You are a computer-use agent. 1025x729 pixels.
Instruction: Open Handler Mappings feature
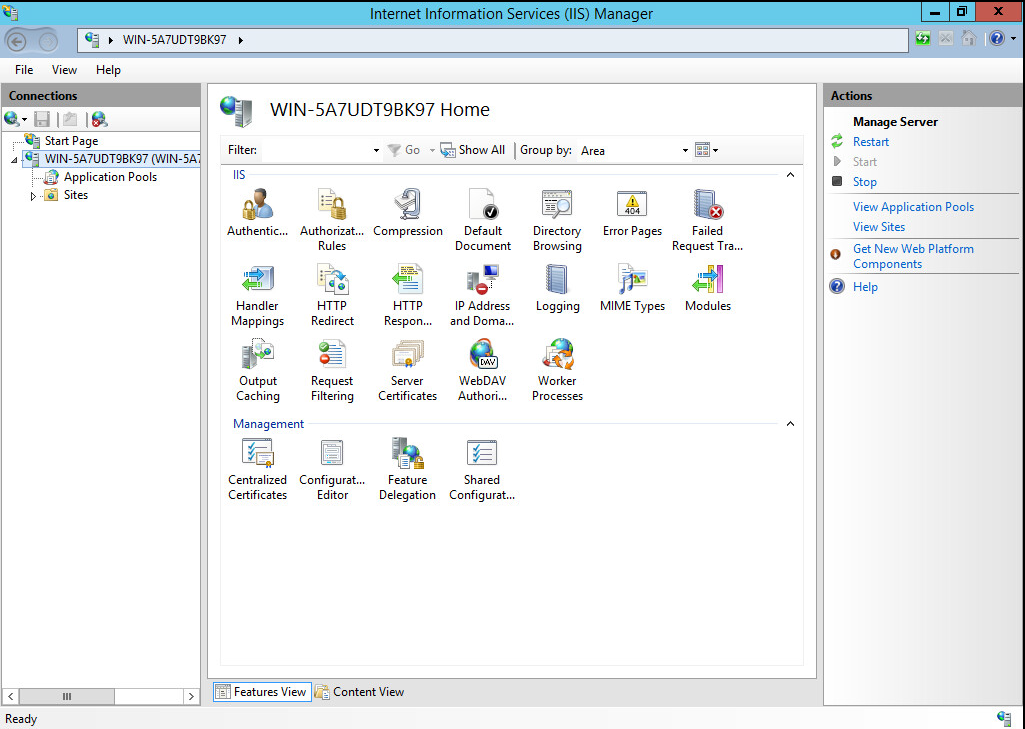pos(257,296)
